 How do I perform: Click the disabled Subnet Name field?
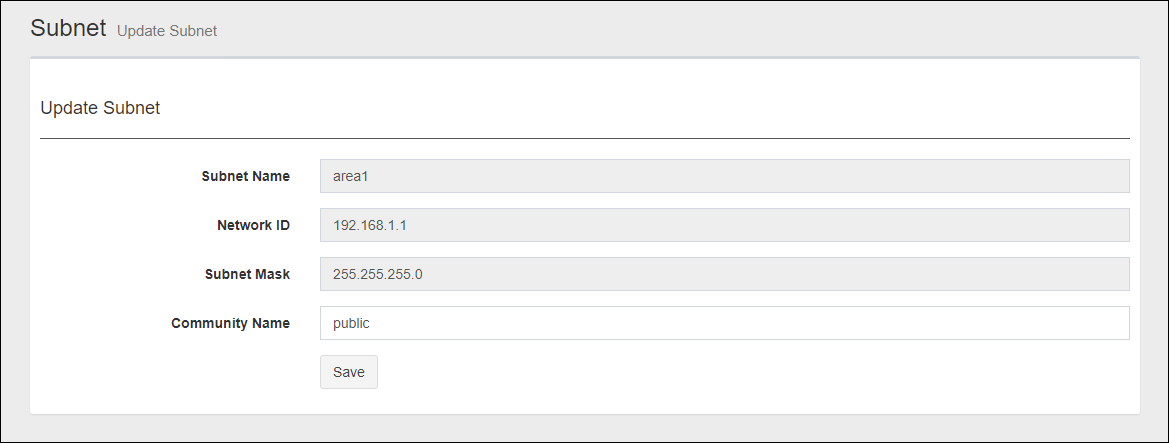(724, 176)
